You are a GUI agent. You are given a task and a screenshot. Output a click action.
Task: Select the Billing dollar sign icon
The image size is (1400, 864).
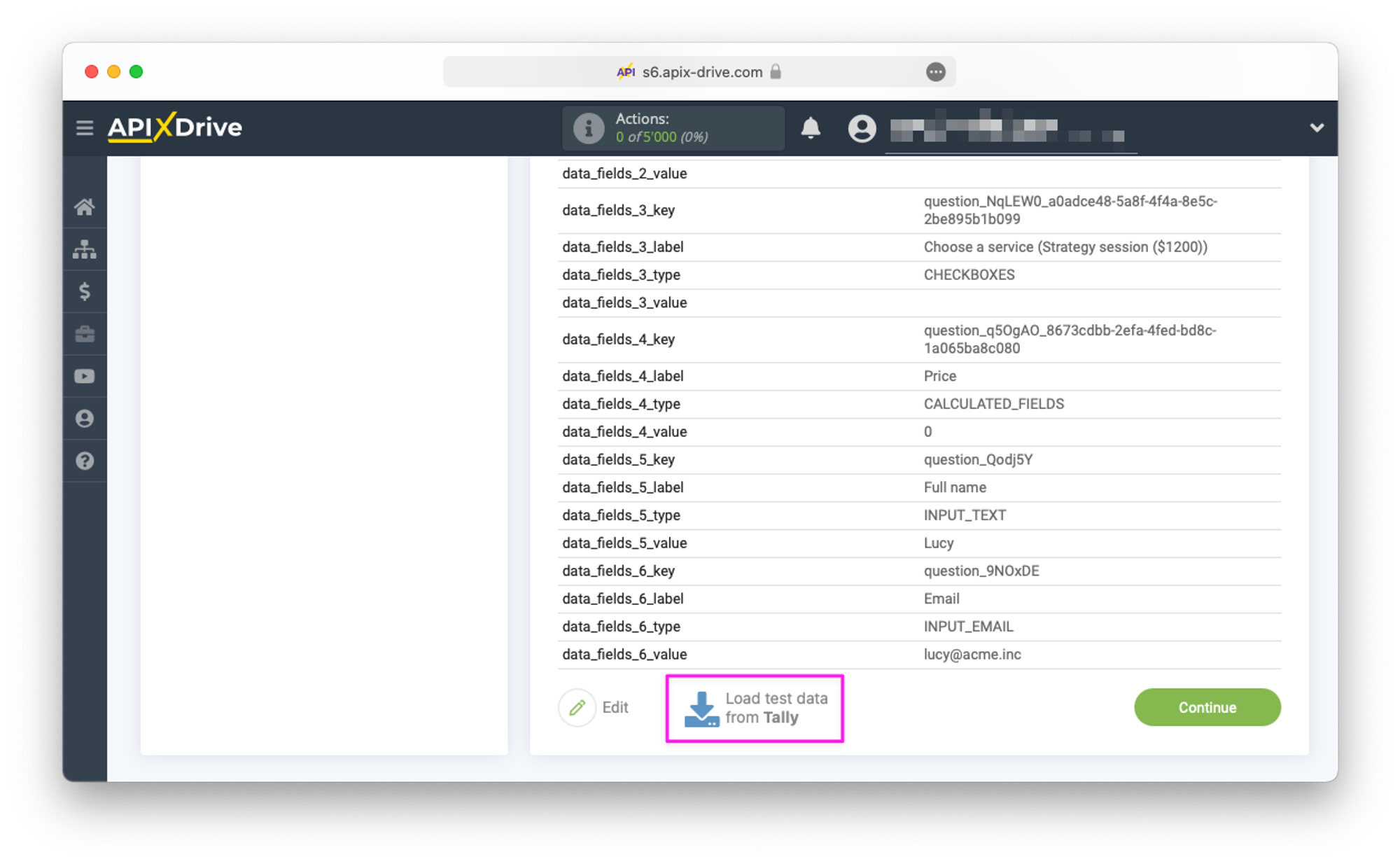pos(85,291)
